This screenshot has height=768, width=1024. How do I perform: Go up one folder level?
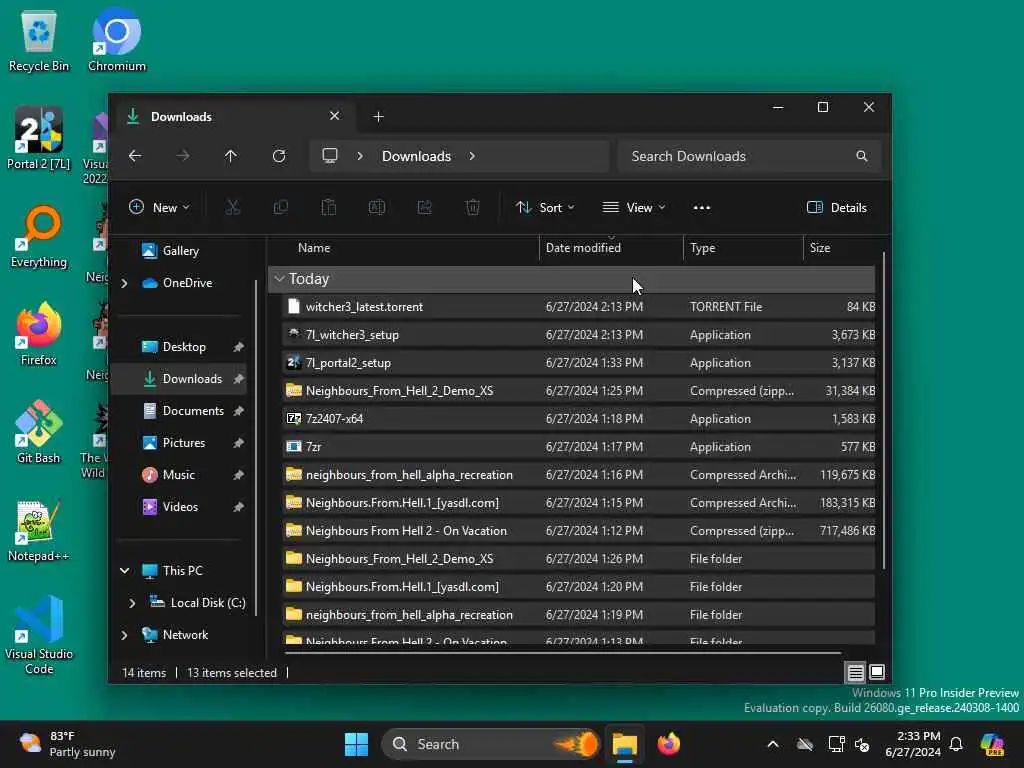coord(231,156)
